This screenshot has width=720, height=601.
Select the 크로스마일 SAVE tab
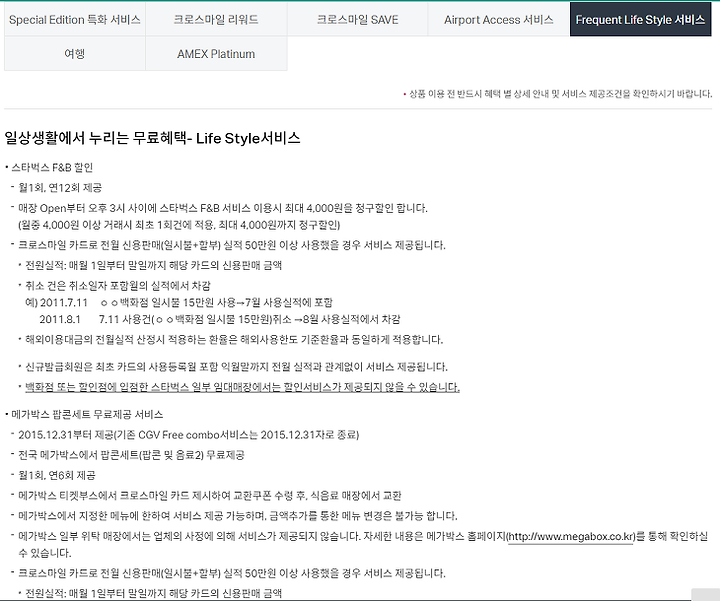coord(357,19)
